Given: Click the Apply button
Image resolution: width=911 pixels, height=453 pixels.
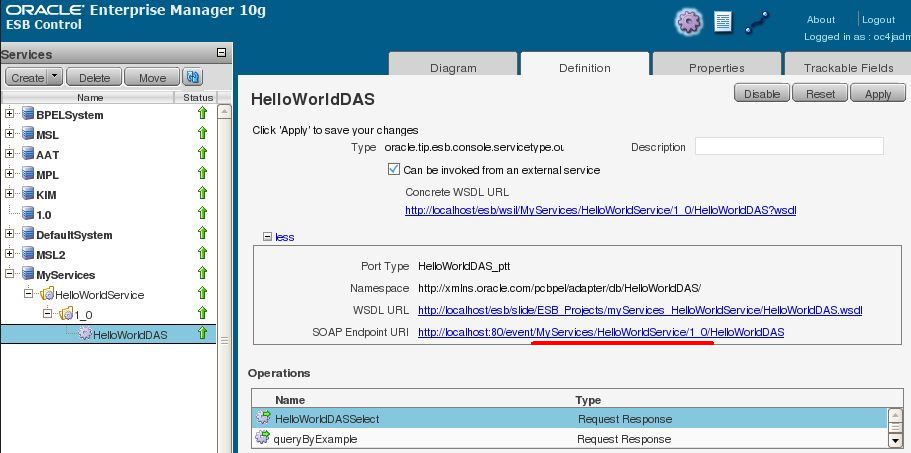Looking at the screenshot, I should coord(878,94).
